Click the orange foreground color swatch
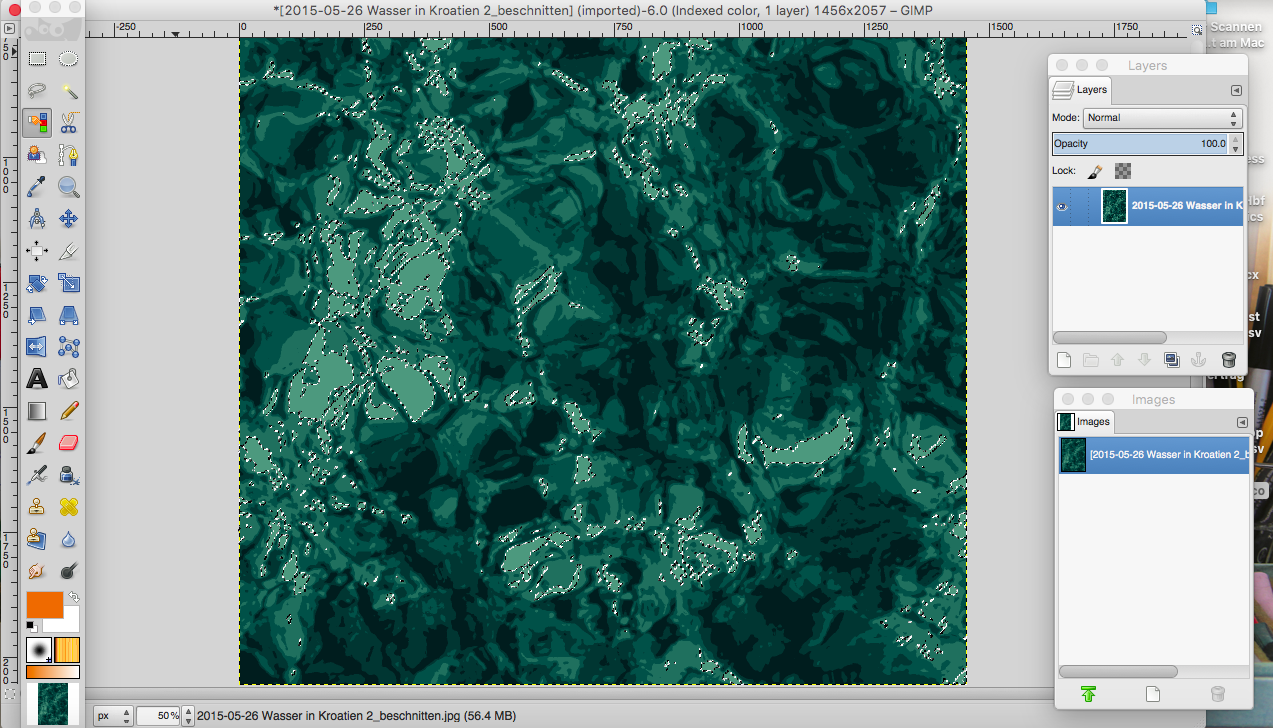 (44, 604)
